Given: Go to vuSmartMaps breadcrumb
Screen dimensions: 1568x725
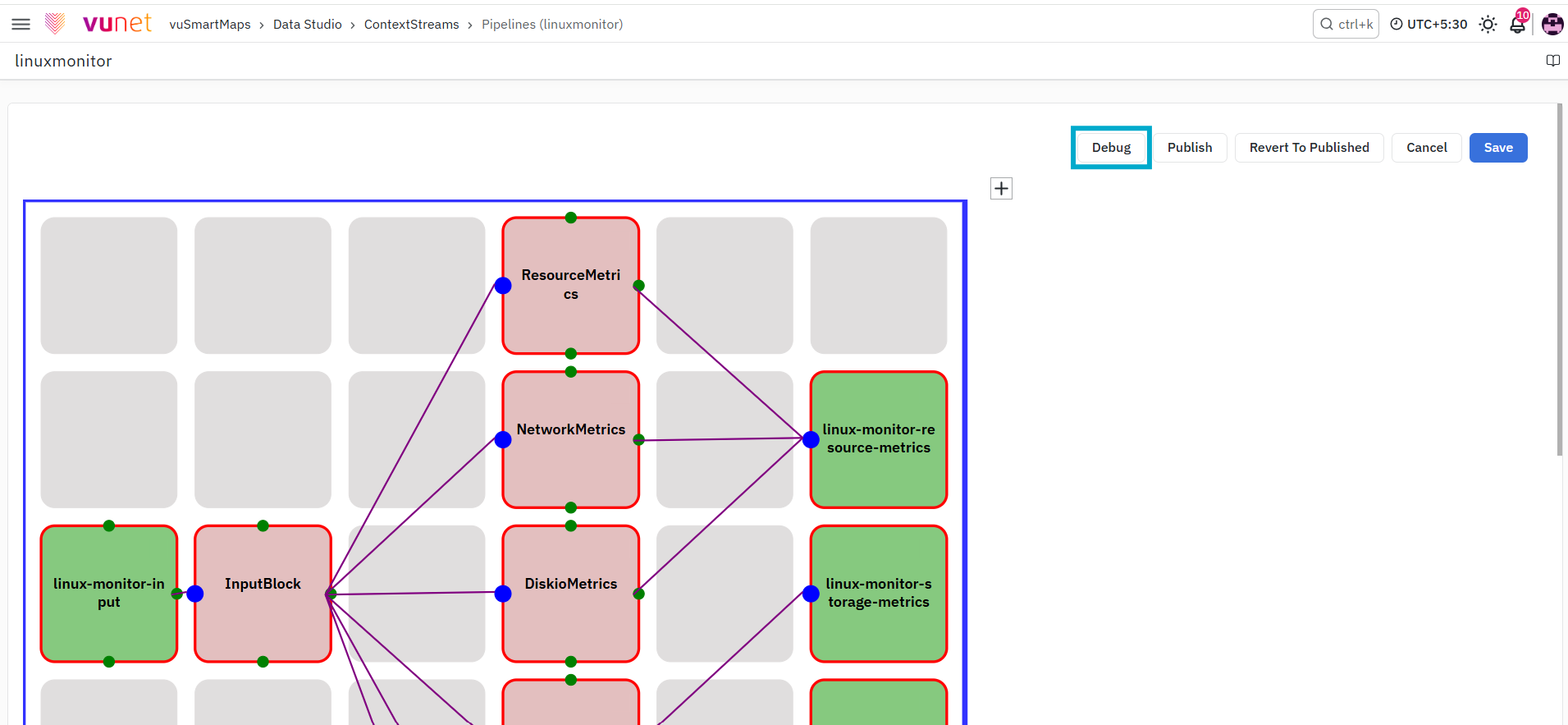Looking at the screenshot, I should tap(210, 25).
